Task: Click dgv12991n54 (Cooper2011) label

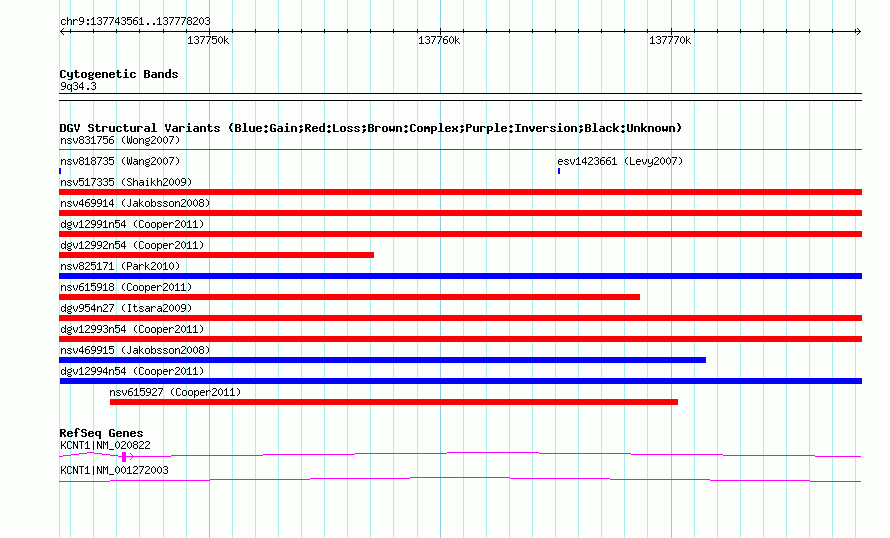Action: 132,224
